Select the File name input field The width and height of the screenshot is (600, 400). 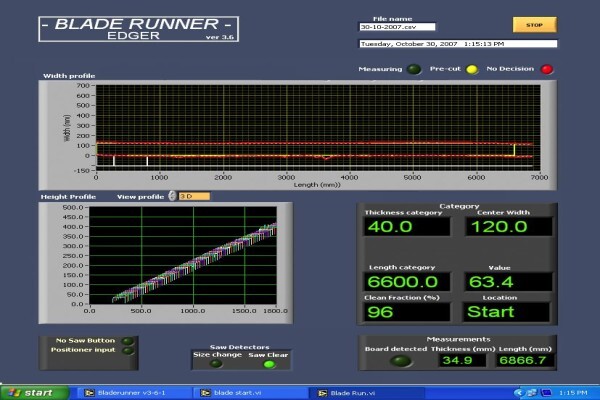click(x=397, y=27)
